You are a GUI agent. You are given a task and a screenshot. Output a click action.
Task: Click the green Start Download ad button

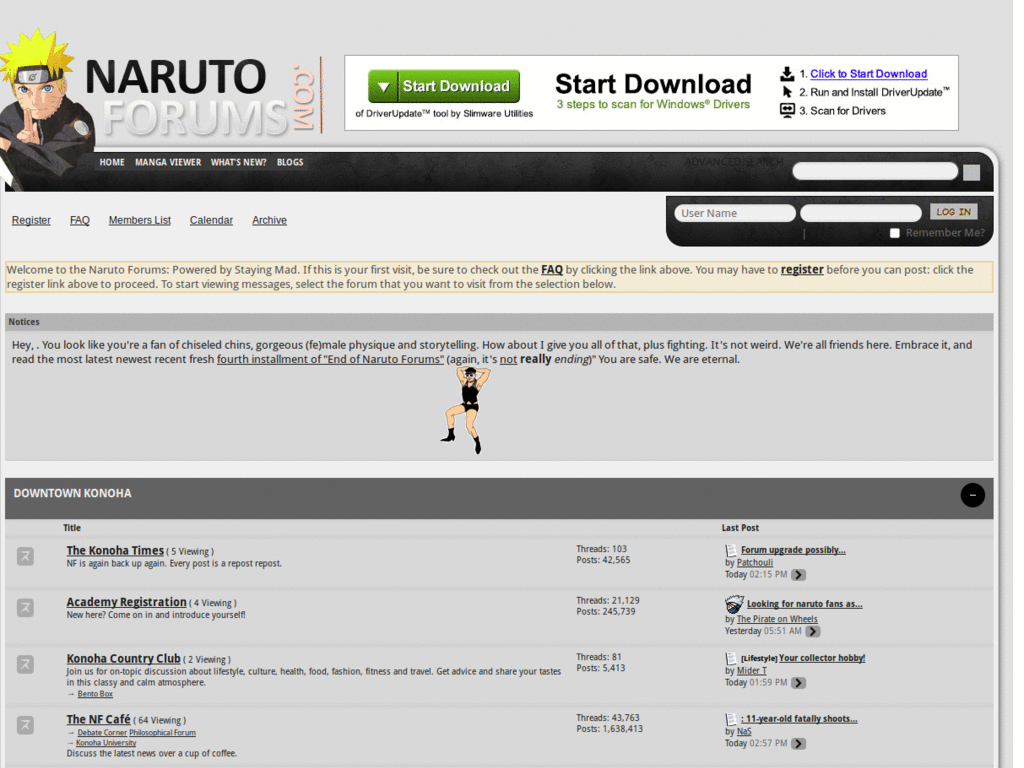click(x=444, y=86)
